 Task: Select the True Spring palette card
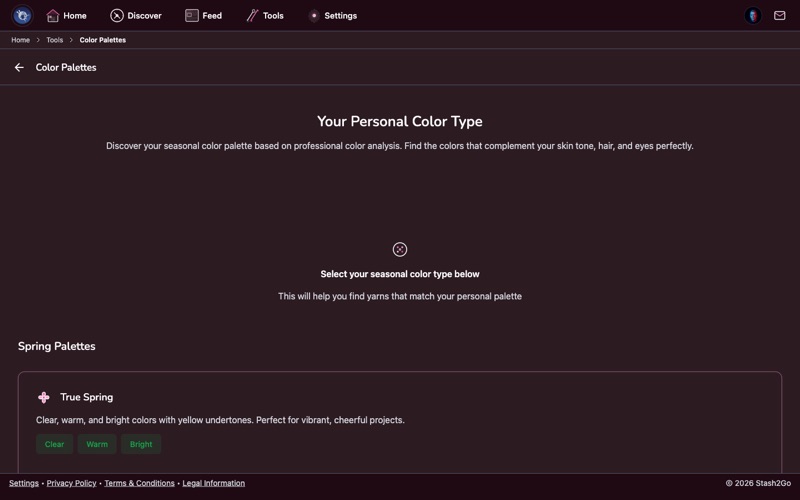[x=400, y=422]
